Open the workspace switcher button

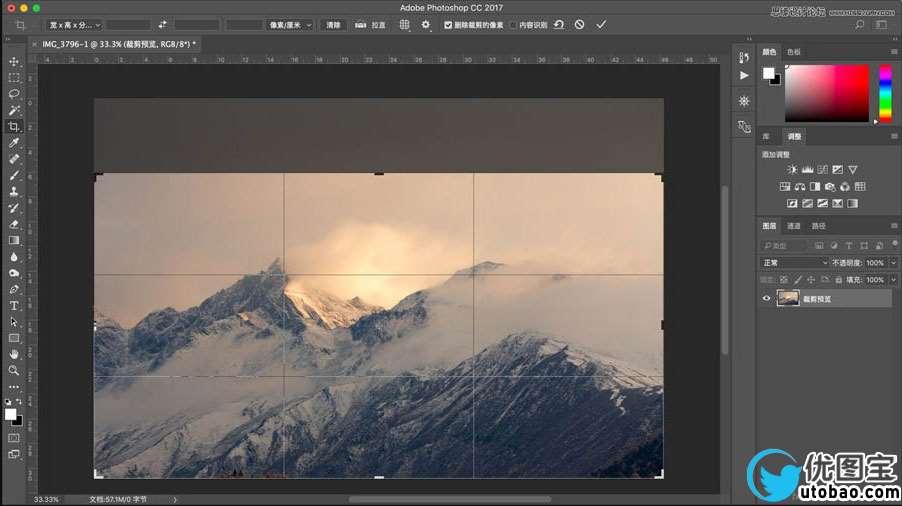tap(881, 25)
